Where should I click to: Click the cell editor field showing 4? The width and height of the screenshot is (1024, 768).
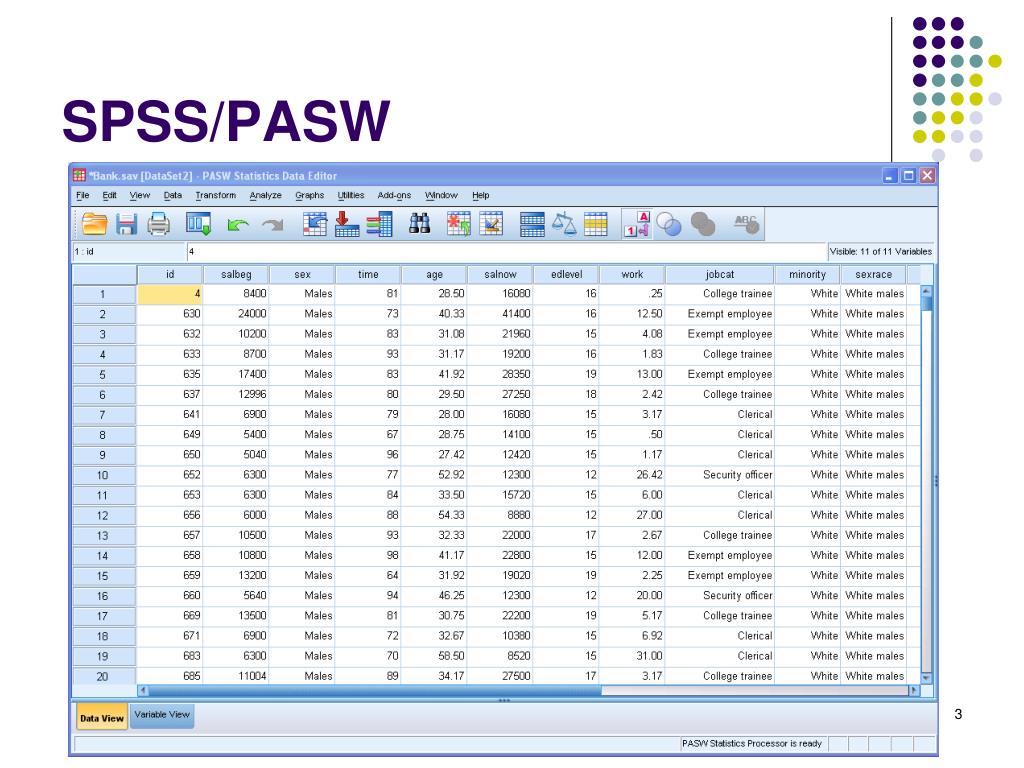(x=506, y=251)
